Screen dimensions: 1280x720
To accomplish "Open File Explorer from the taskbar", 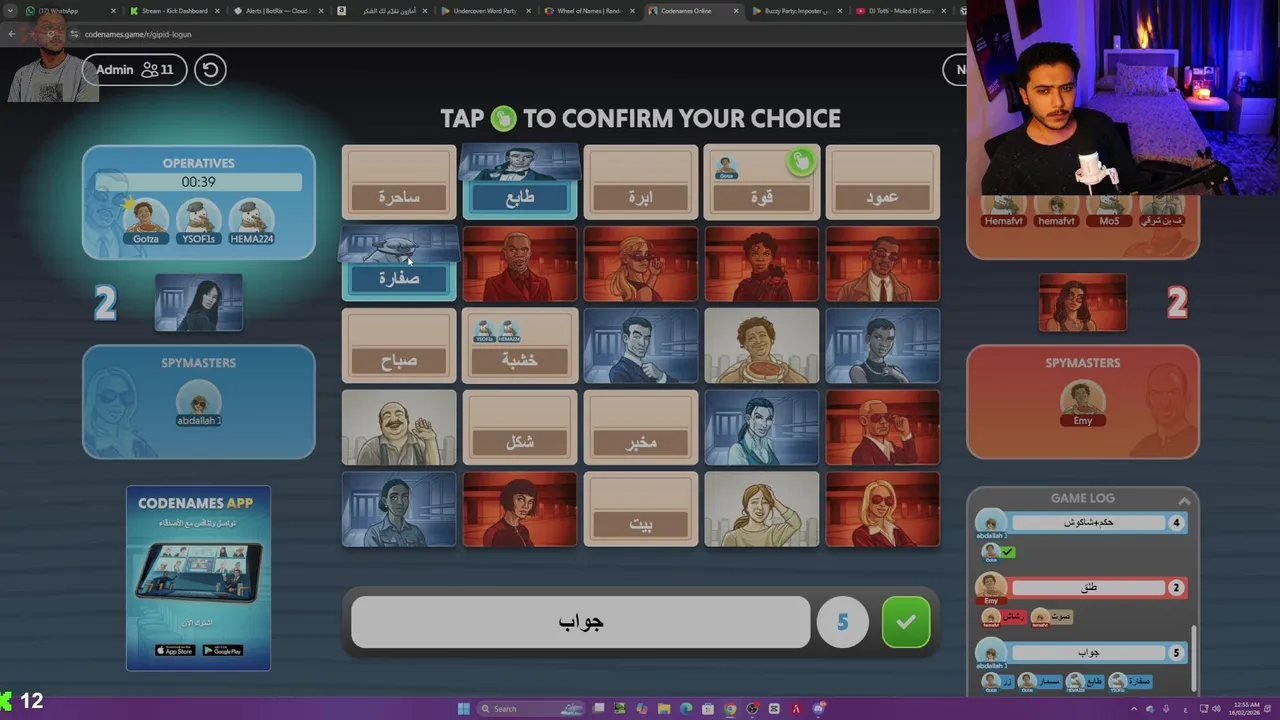I will [x=664, y=709].
